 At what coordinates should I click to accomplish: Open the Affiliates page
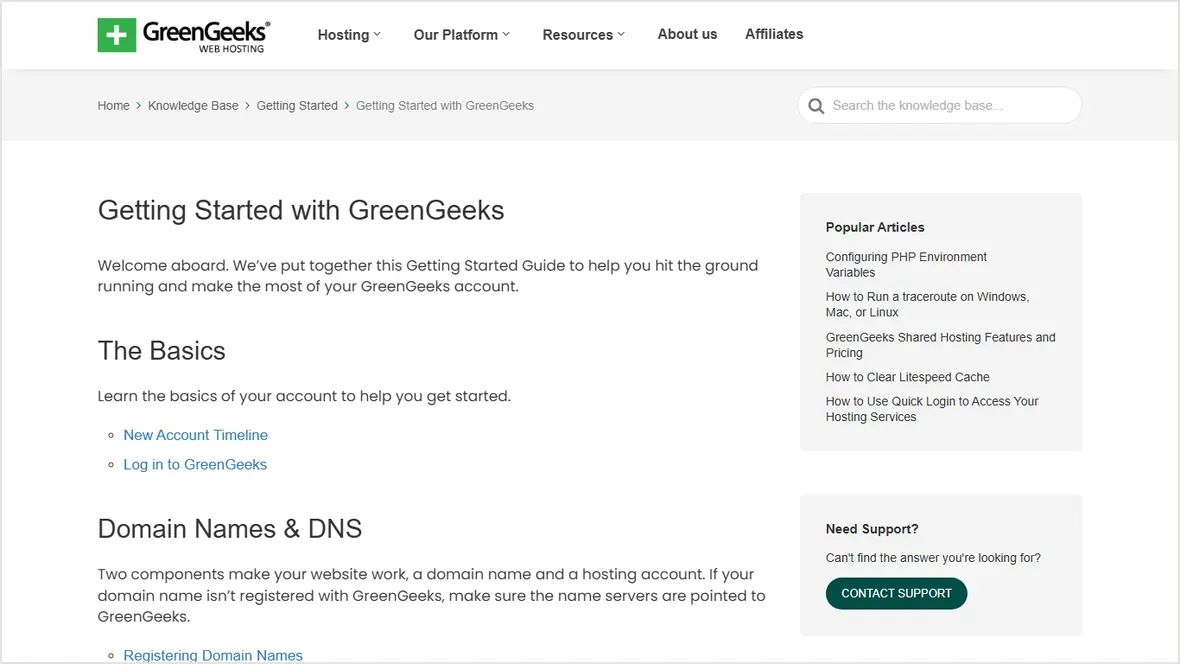point(774,34)
